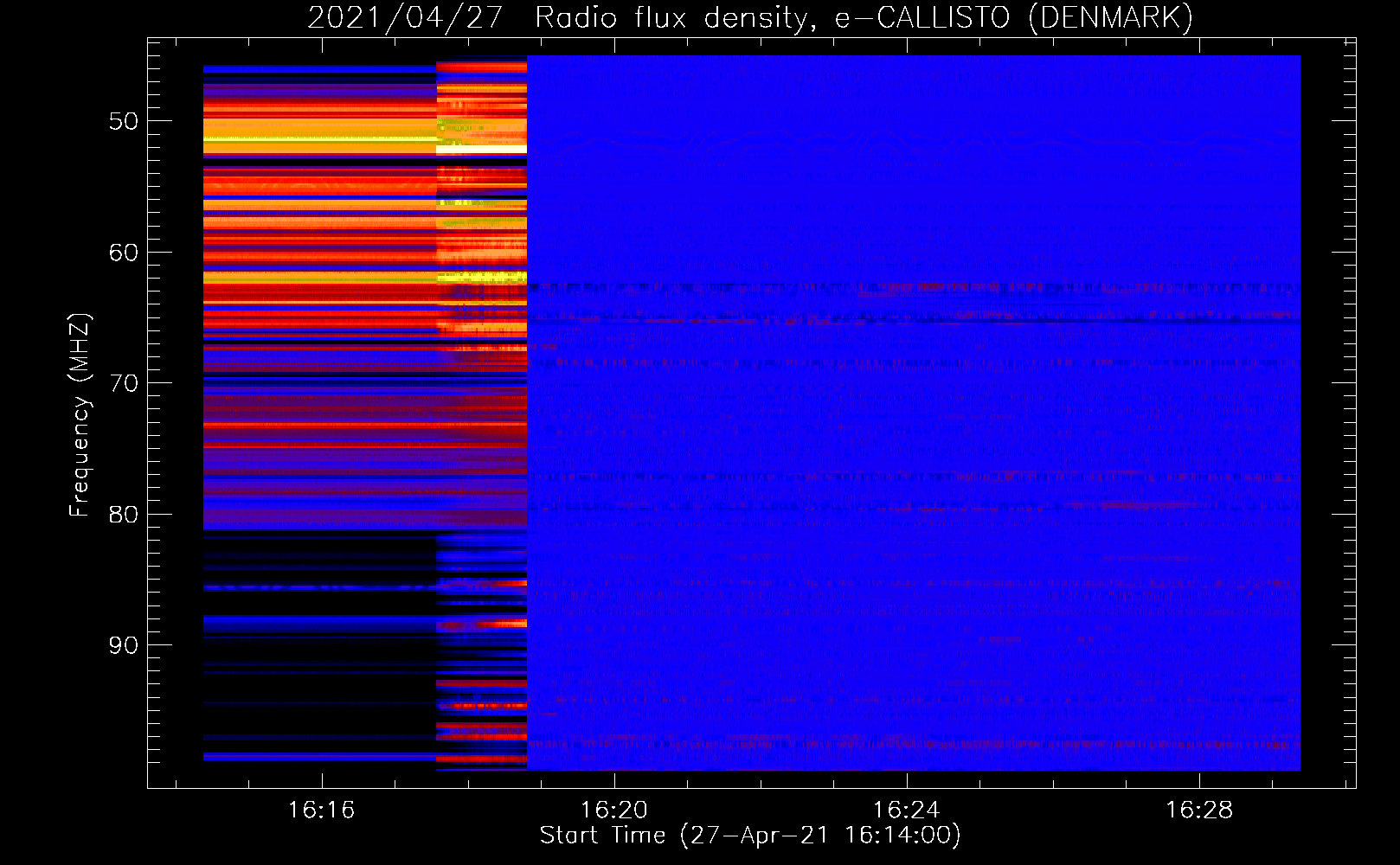
Task: Click the 80 frequency tick label
Action: click(x=123, y=515)
